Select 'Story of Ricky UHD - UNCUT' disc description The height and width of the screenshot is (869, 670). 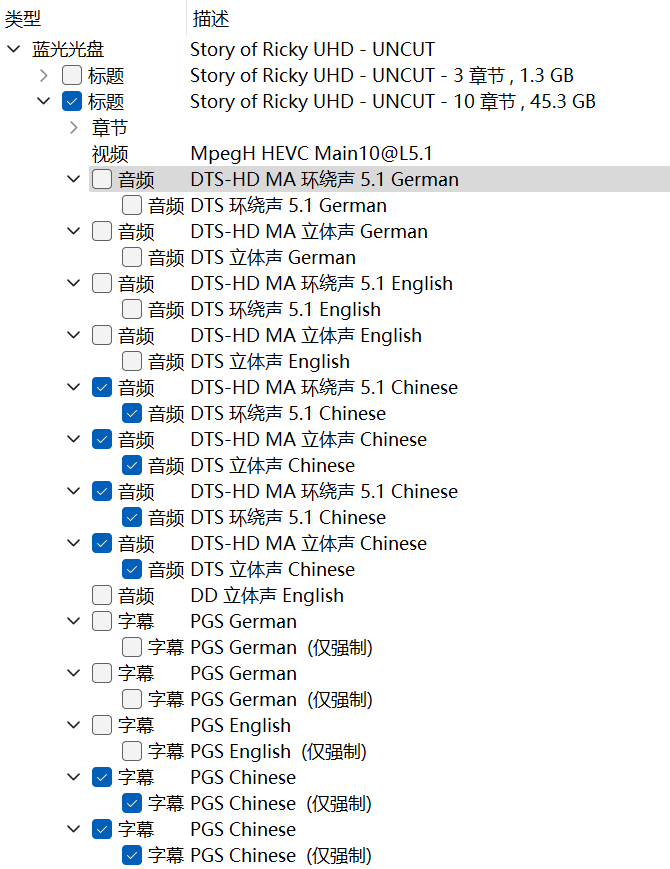[x=313, y=49]
